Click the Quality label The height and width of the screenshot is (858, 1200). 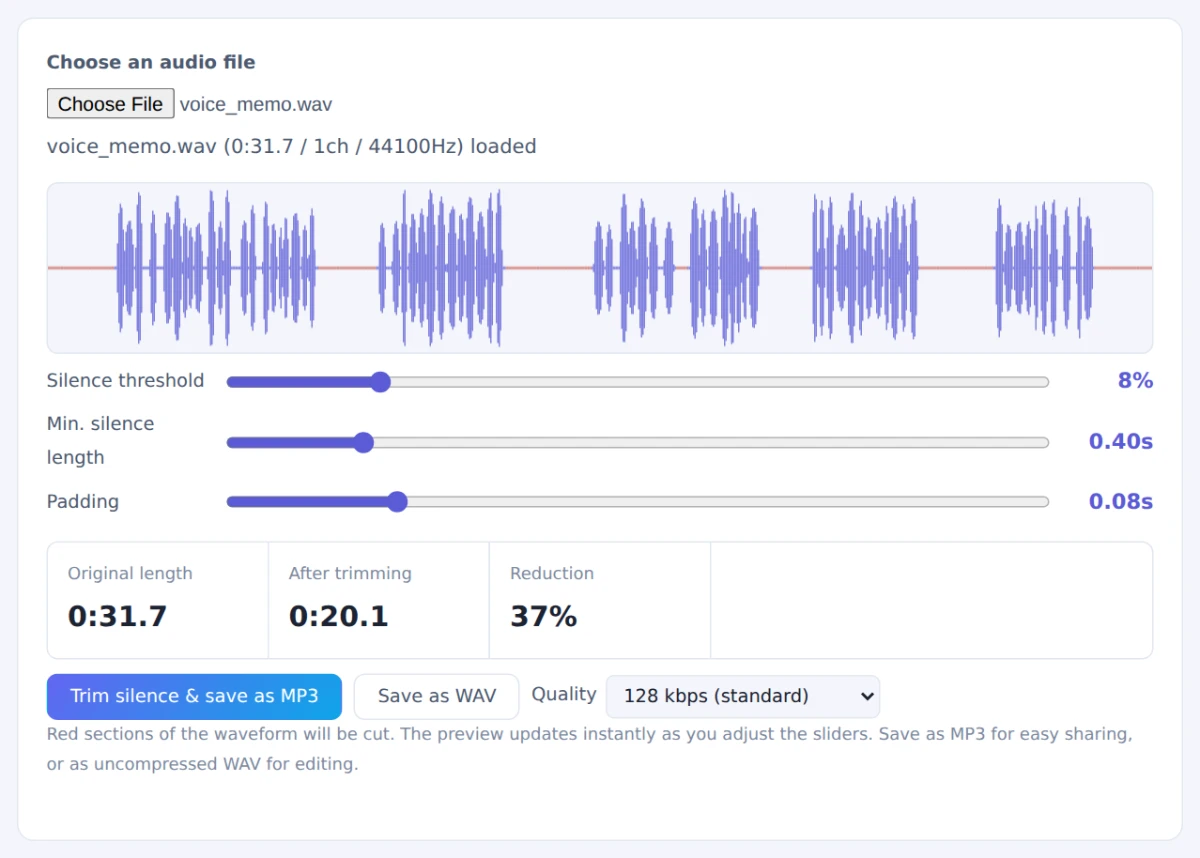(x=564, y=694)
